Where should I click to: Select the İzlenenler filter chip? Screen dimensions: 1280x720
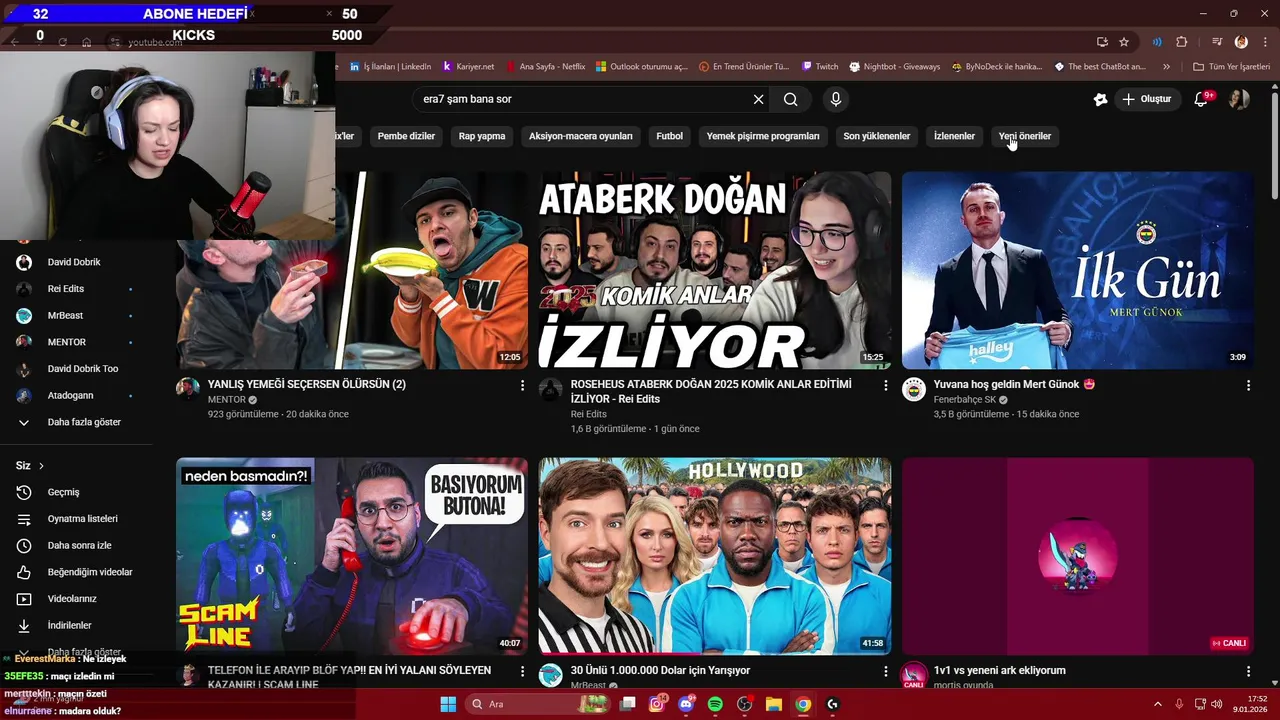coord(954,136)
